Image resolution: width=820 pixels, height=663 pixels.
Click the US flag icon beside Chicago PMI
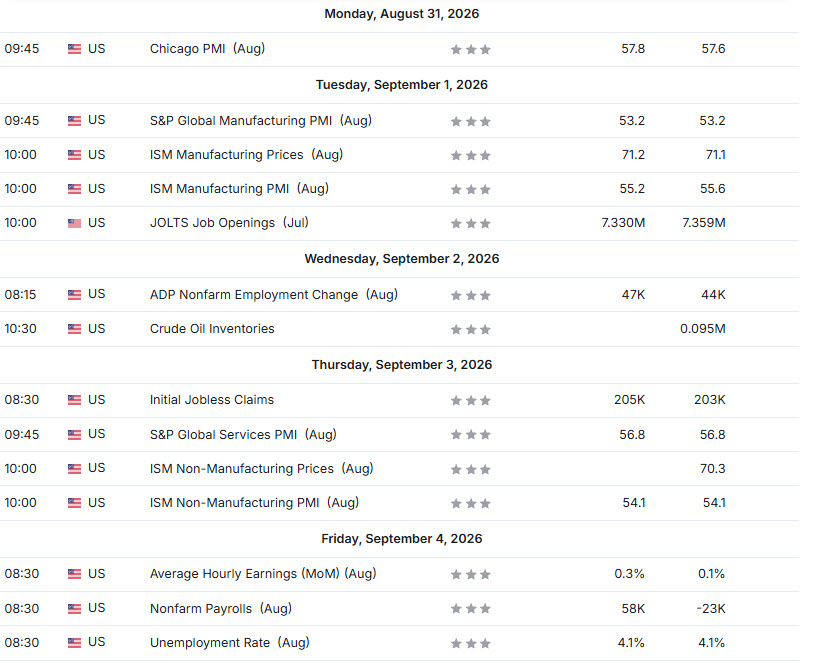74,49
